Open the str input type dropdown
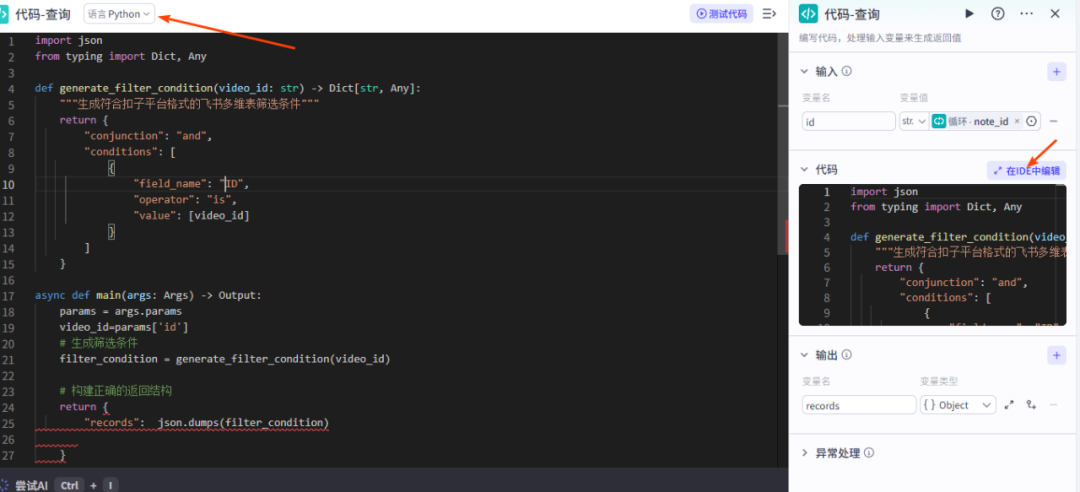This screenshot has width=1080, height=492. tap(914, 121)
